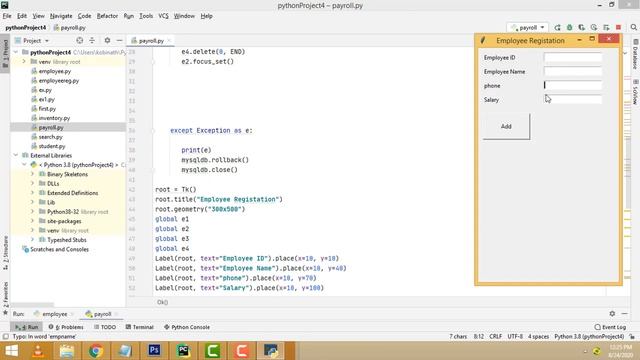Open the Problems tool window
The image size is (640, 360).
66,327
